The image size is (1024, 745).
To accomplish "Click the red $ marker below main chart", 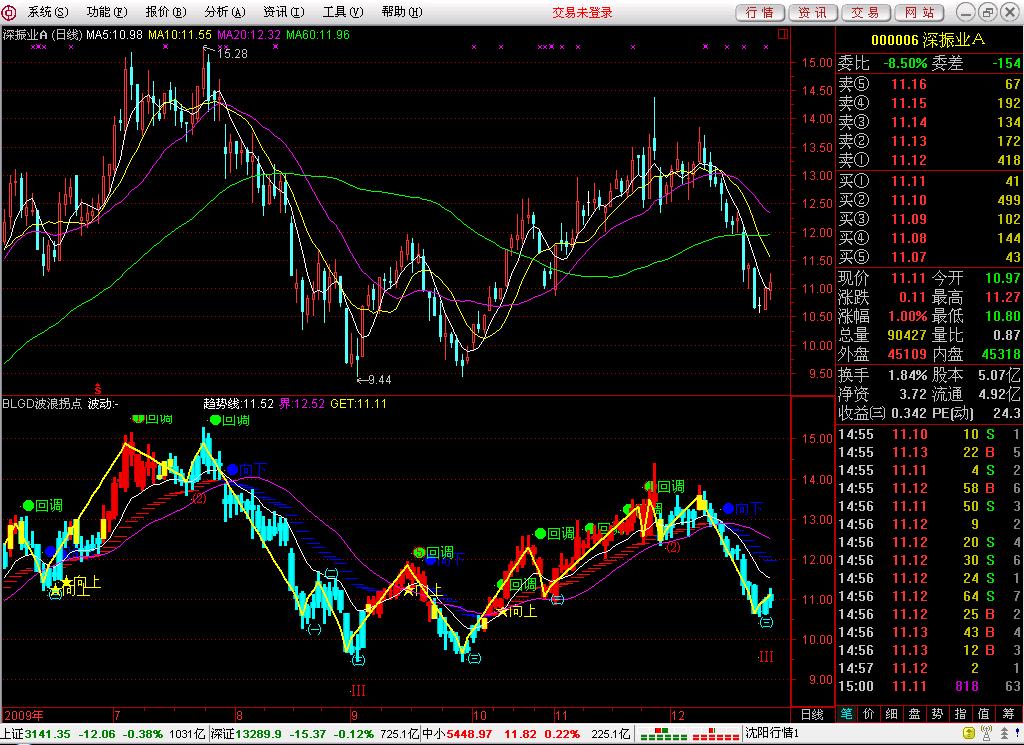I will (98, 389).
